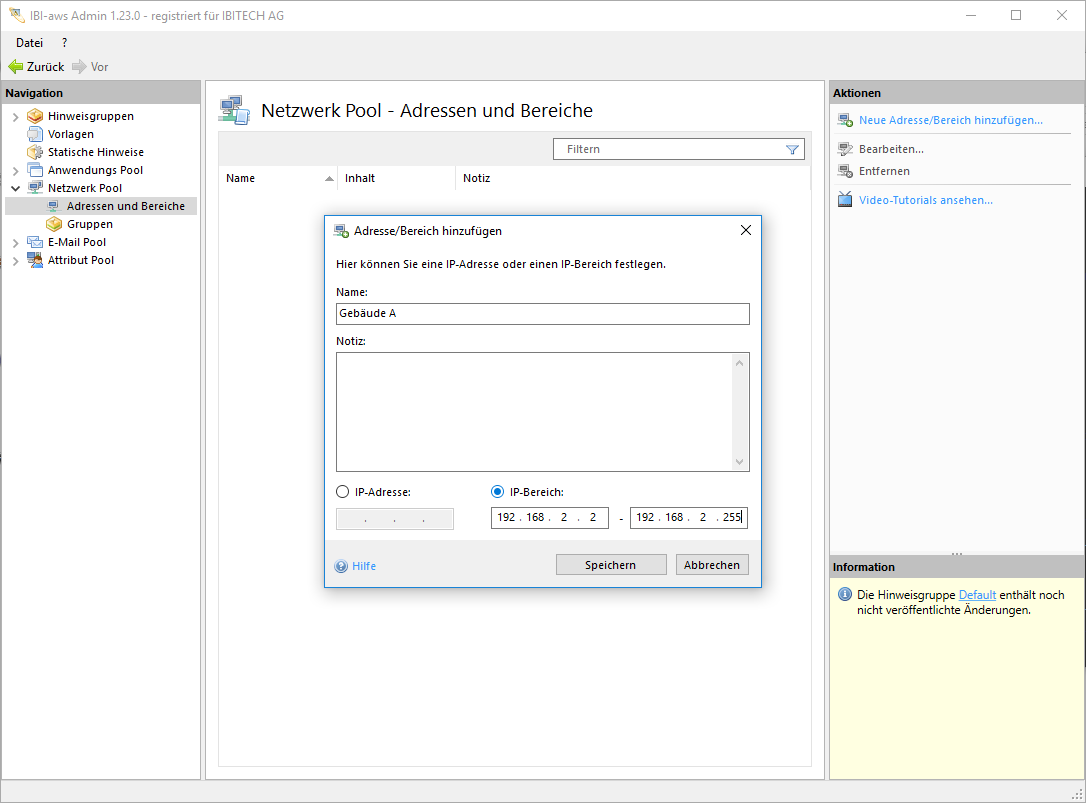Click the Gruppen icon under Netzwerk Pool
The image size is (1086, 803).
point(54,224)
